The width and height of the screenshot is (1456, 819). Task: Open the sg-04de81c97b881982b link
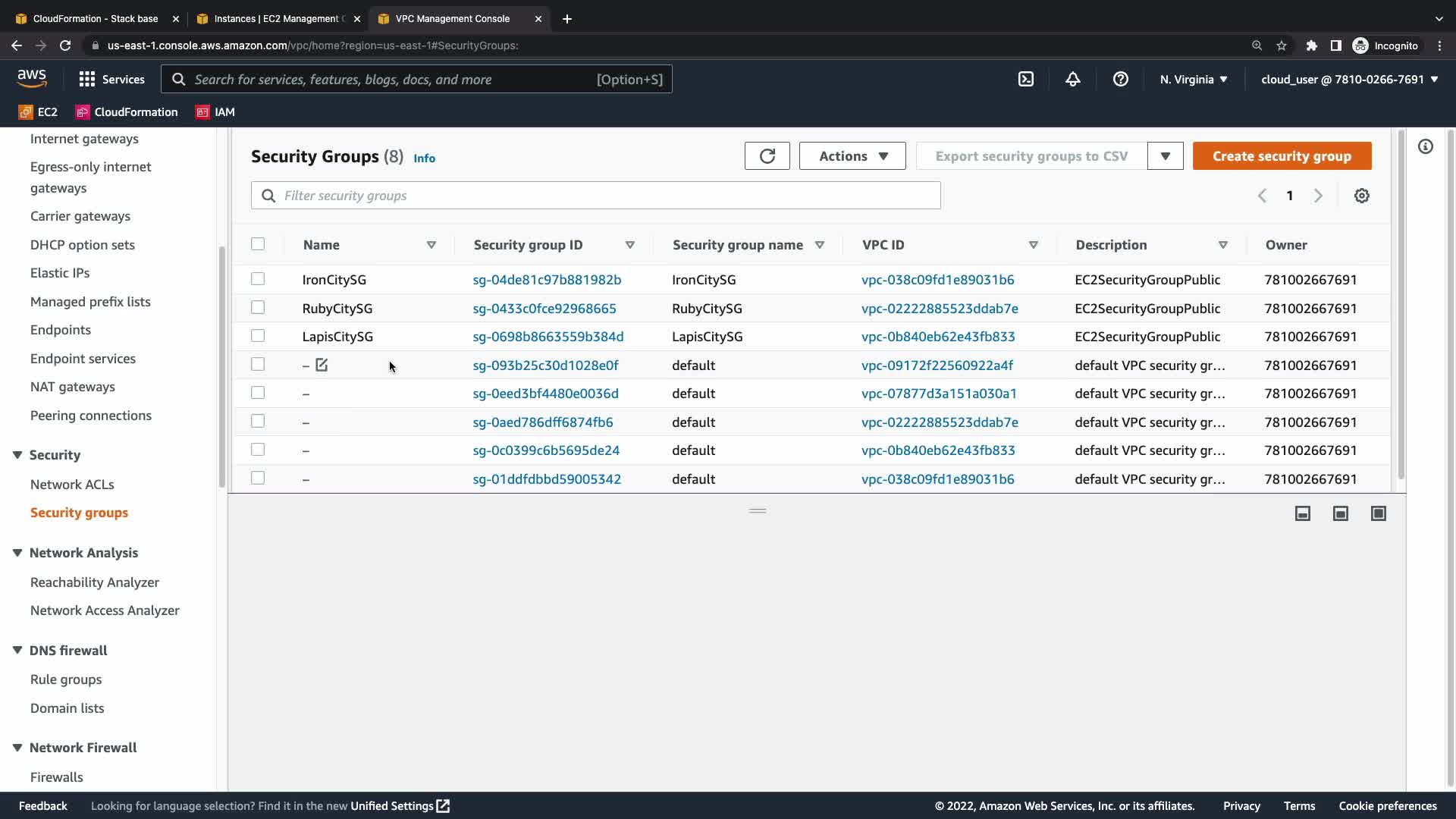[x=546, y=280]
